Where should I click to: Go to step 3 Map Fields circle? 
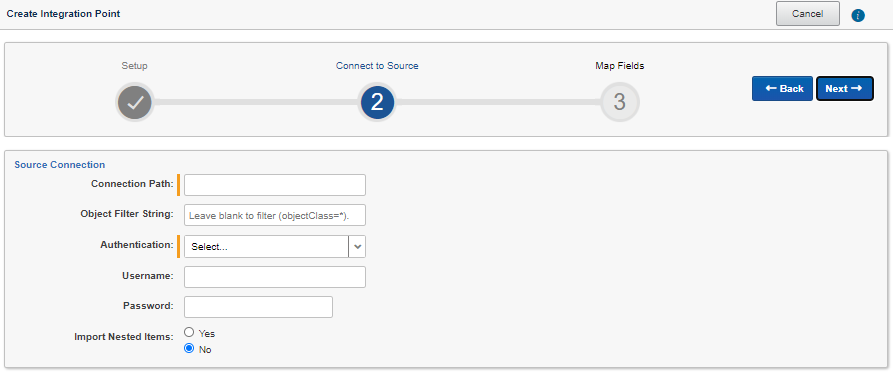620,103
